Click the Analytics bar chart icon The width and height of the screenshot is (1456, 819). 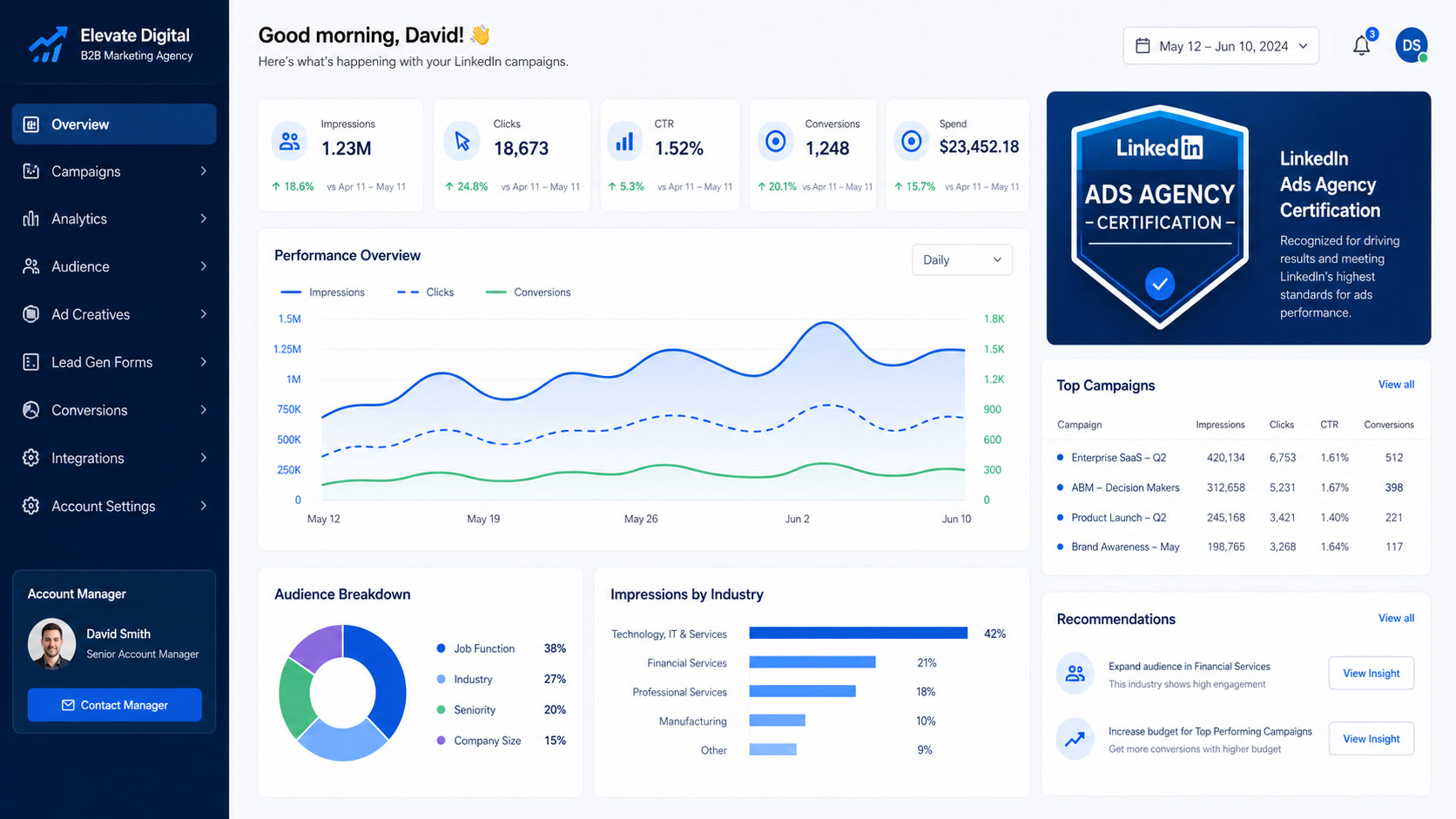point(31,218)
